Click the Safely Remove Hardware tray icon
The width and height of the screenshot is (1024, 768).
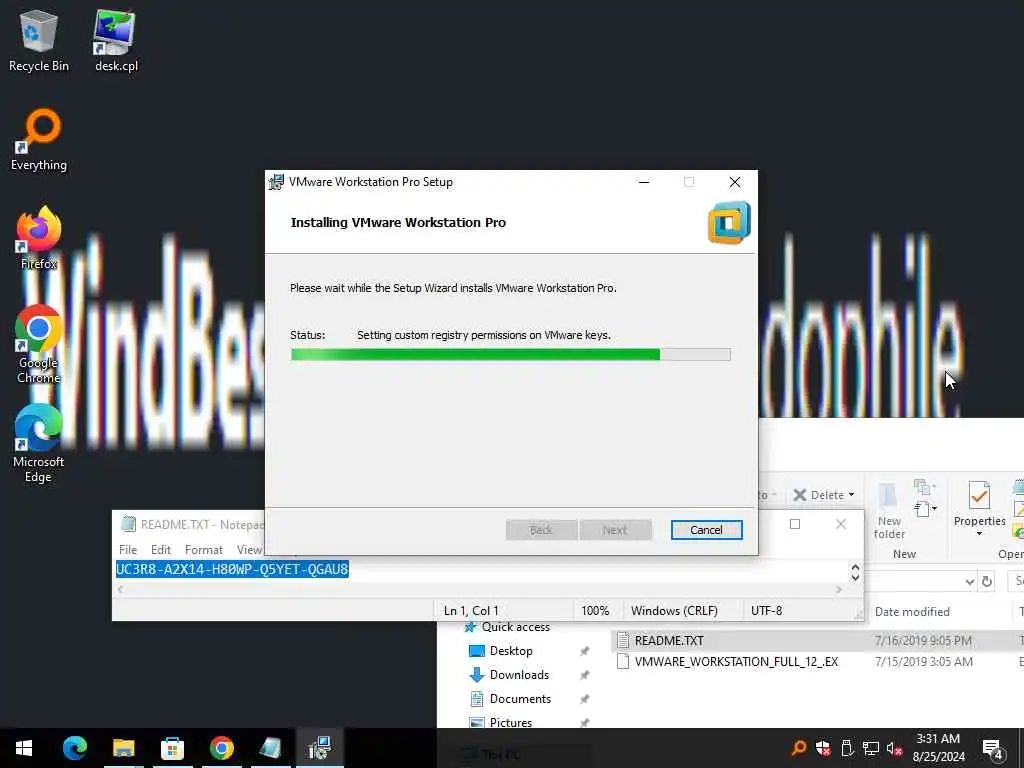(x=847, y=748)
